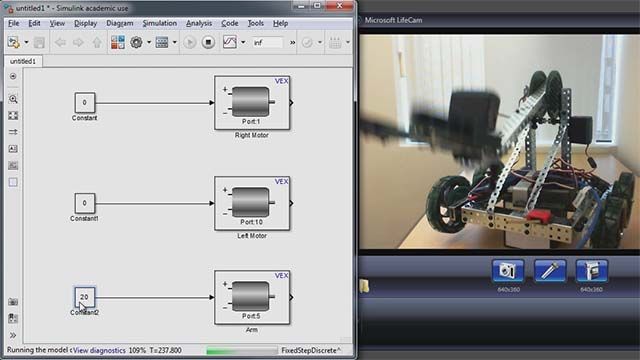Click the Left Motor block label

click(252, 236)
